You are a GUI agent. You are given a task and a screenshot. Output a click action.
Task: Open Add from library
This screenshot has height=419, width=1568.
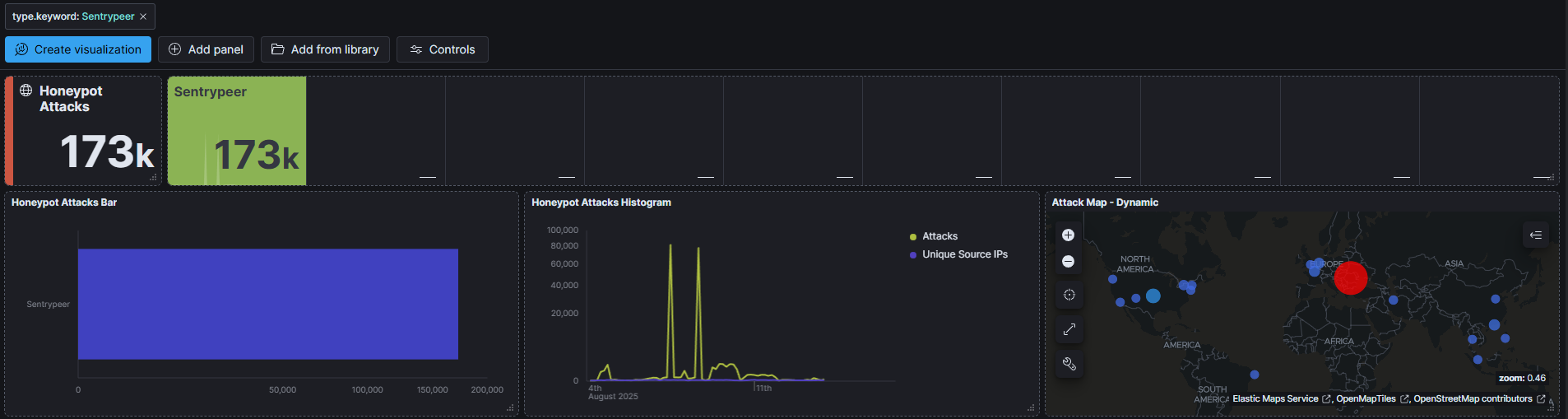click(325, 49)
